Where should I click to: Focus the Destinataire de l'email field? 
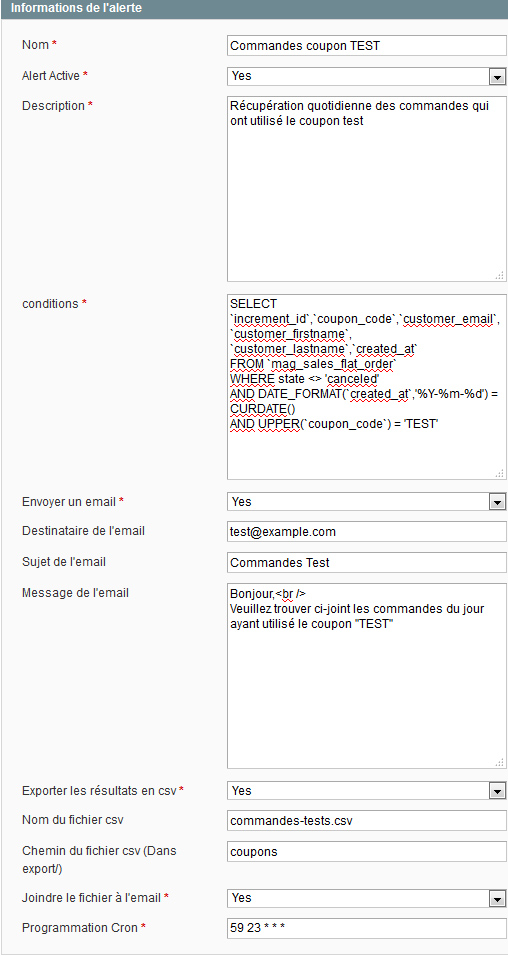coord(367,531)
